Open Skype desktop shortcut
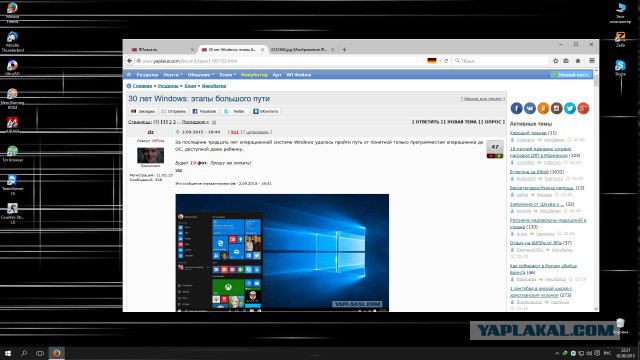 (620, 68)
